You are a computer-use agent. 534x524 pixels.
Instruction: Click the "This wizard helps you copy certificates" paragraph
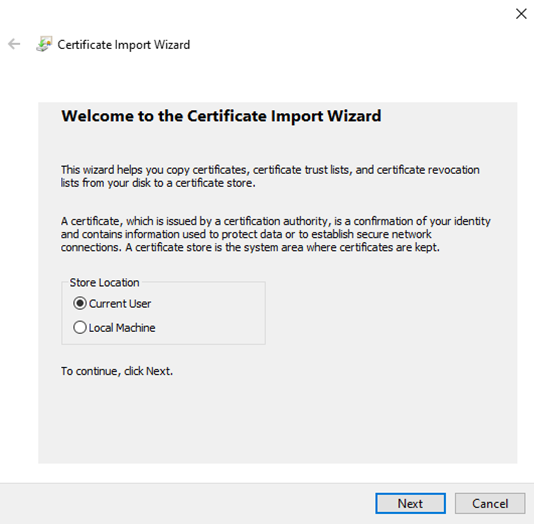pos(270,176)
